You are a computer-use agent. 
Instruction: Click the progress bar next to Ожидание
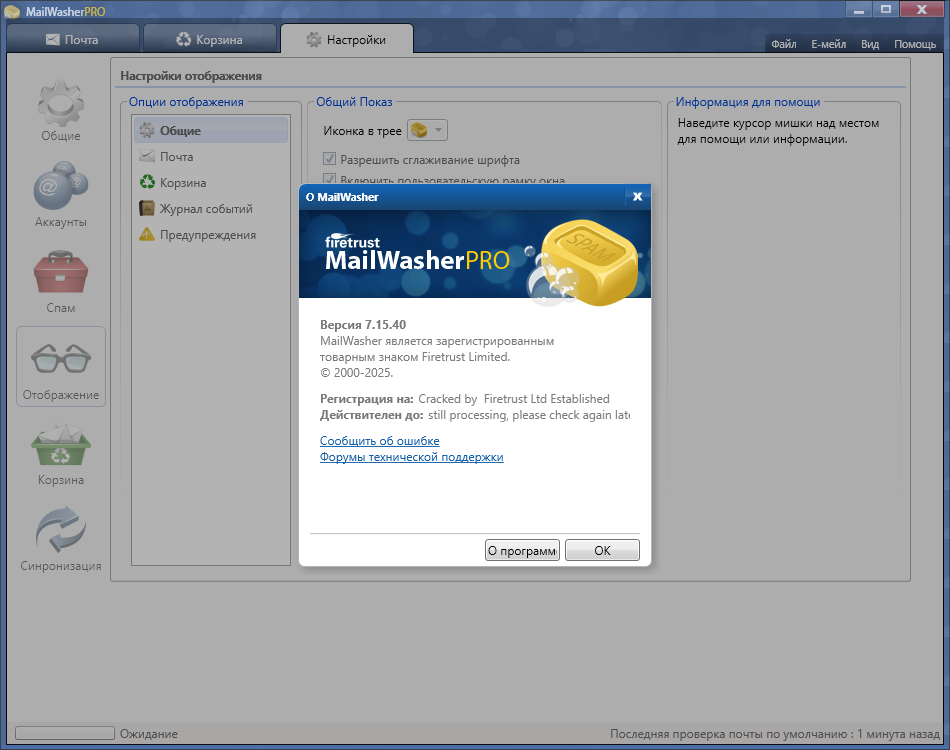[65, 733]
